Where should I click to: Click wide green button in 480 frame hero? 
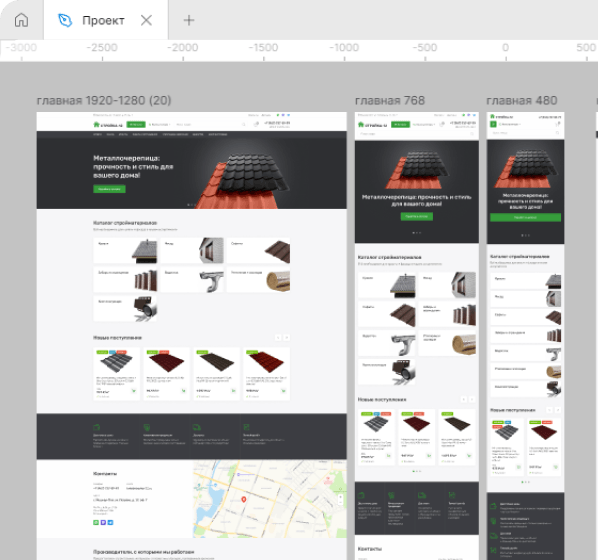click(x=526, y=217)
